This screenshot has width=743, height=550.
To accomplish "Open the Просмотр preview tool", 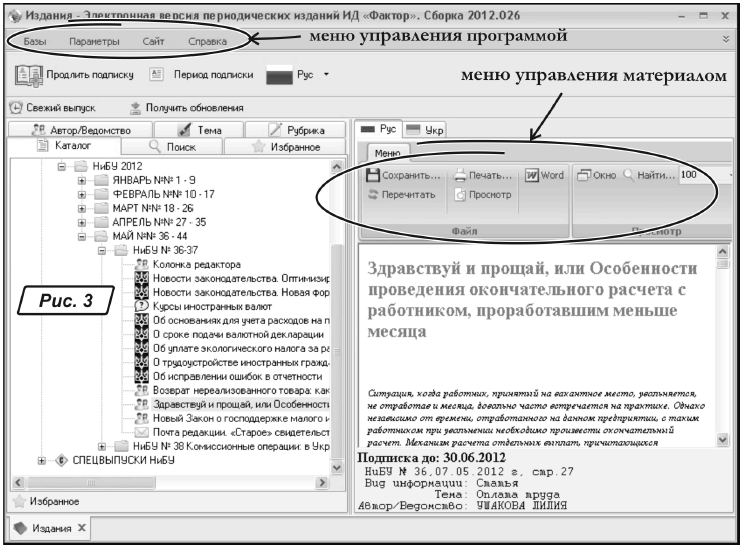I will coord(461,195).
